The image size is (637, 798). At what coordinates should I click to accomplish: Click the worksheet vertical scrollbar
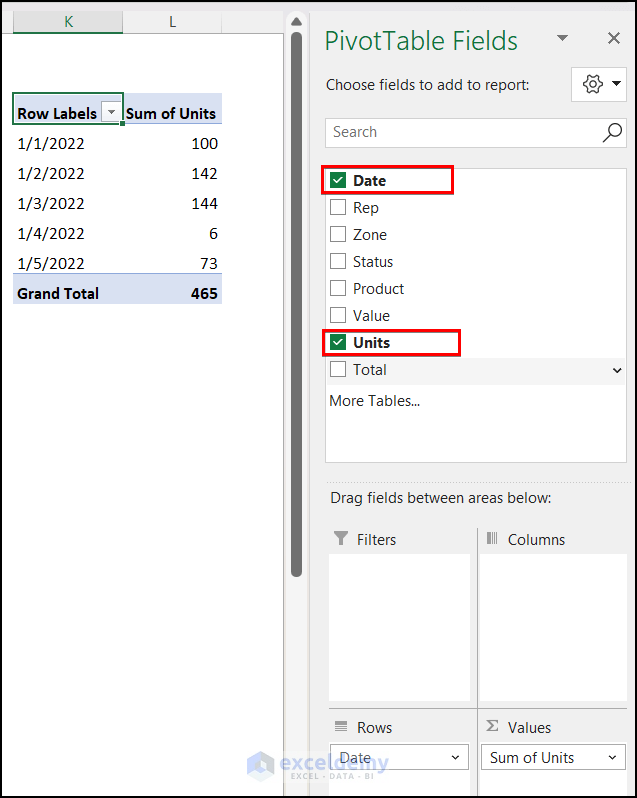pos(296,300)
